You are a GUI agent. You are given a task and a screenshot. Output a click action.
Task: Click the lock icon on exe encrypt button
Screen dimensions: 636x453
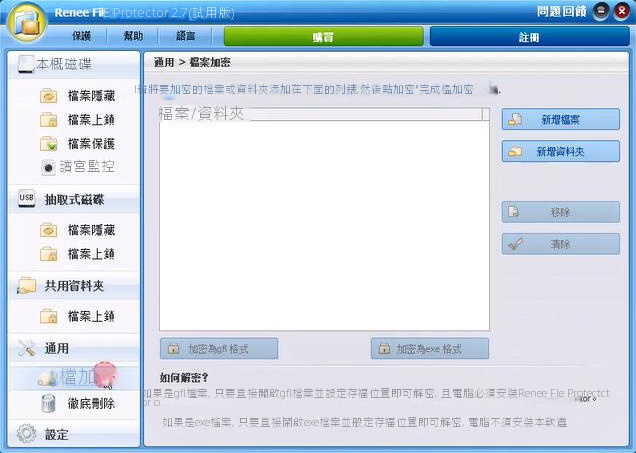click(384, 349)
